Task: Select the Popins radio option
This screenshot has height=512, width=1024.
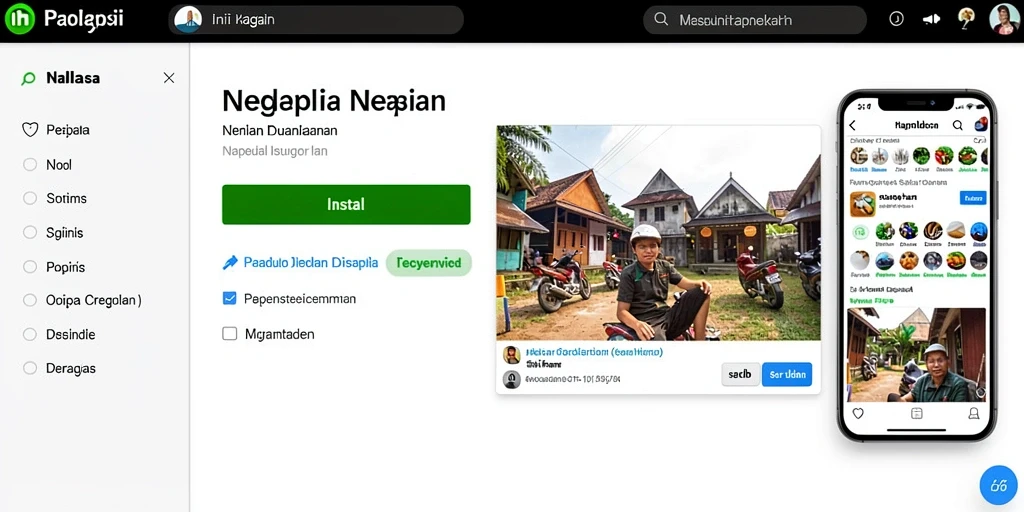Action: [30, 266]
